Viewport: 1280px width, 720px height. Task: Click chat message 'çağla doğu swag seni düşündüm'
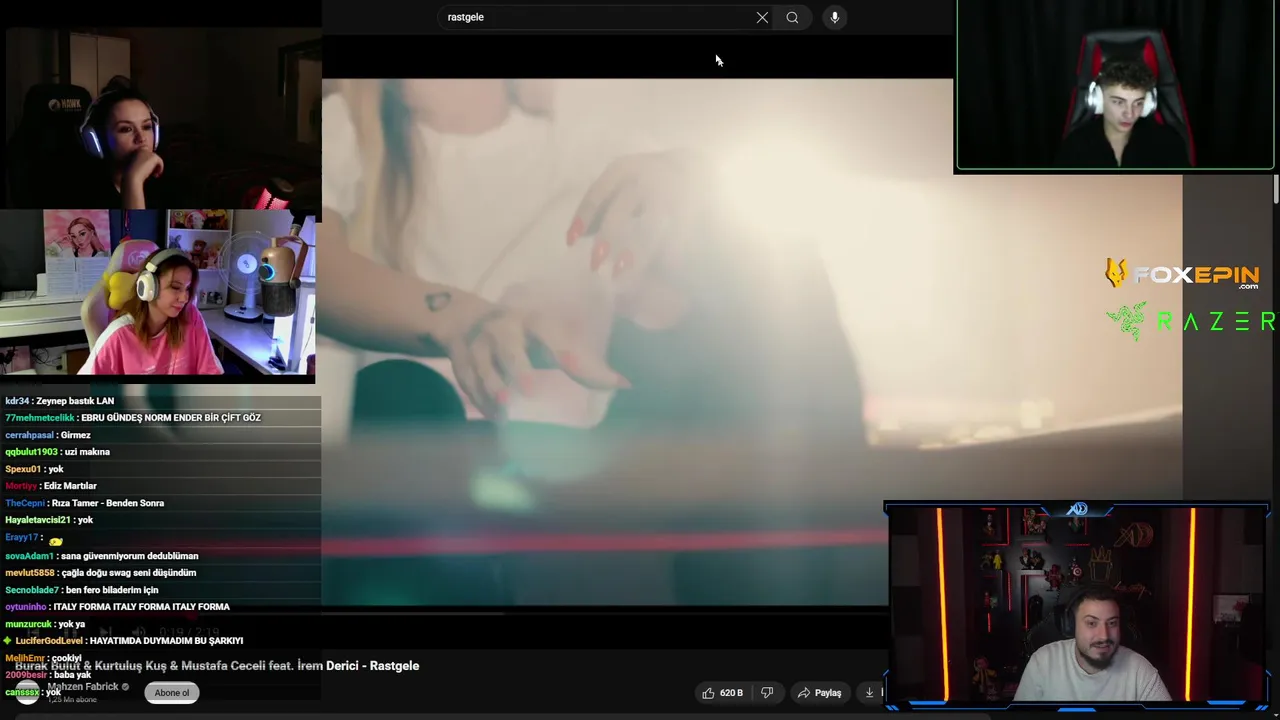click(128, 573)
